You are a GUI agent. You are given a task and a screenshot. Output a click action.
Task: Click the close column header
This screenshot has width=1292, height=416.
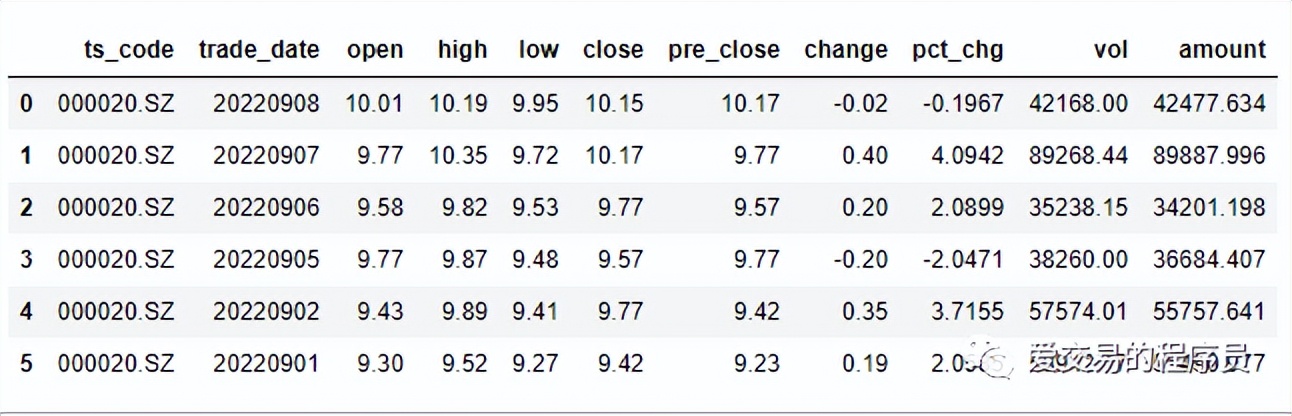pos(613,50)
